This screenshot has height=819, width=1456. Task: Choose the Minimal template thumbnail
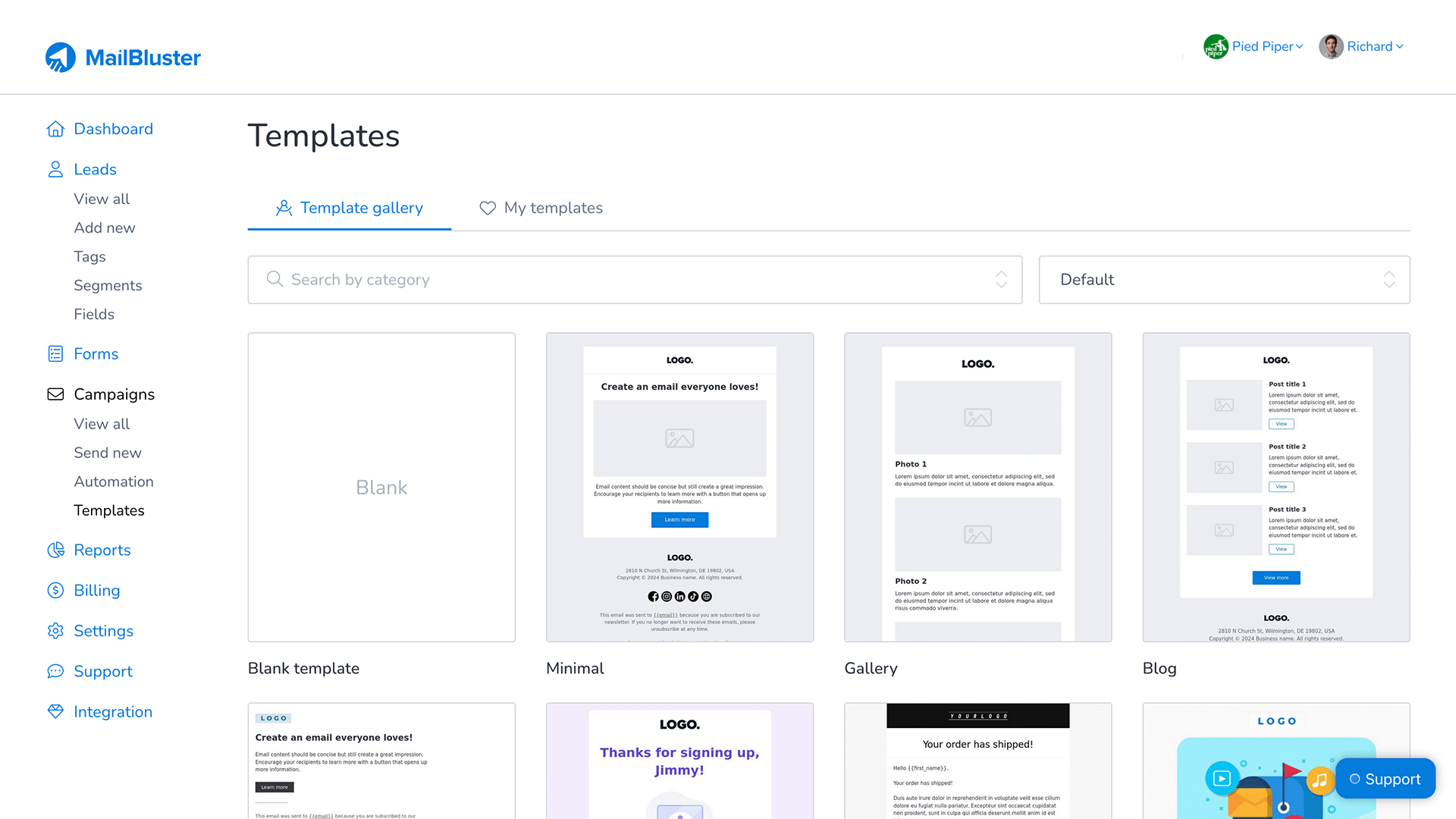click(x=679, y=487)
